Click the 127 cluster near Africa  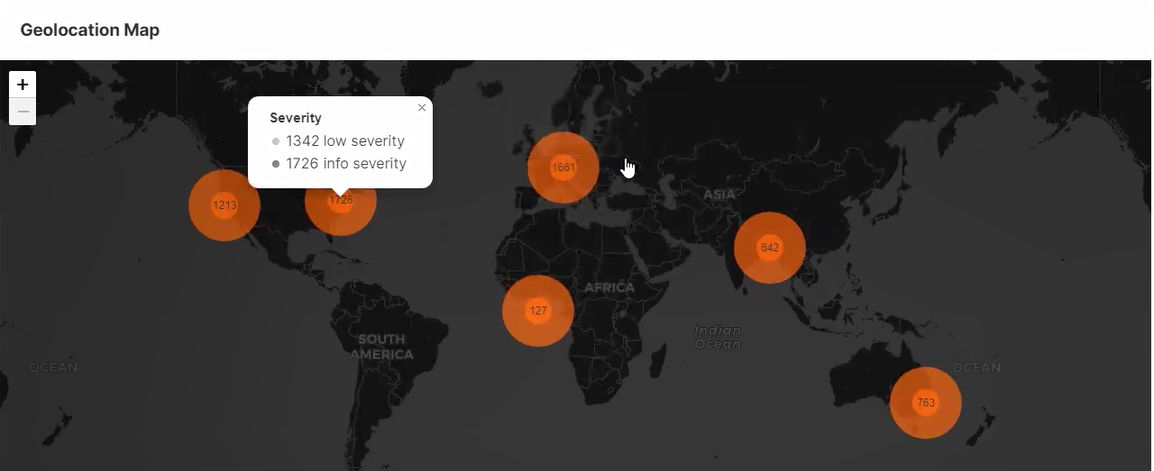(x=538, y=311)
